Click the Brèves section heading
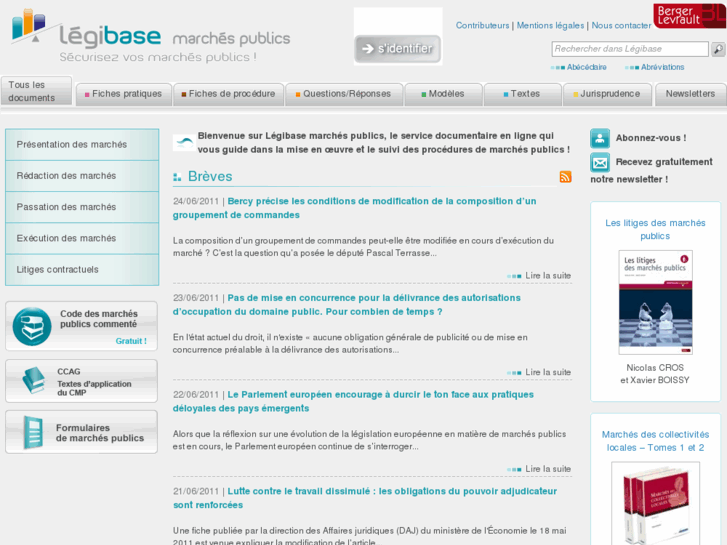Image resolution: width=727 pixels, height=545 pixels. (x=210, y=177)
